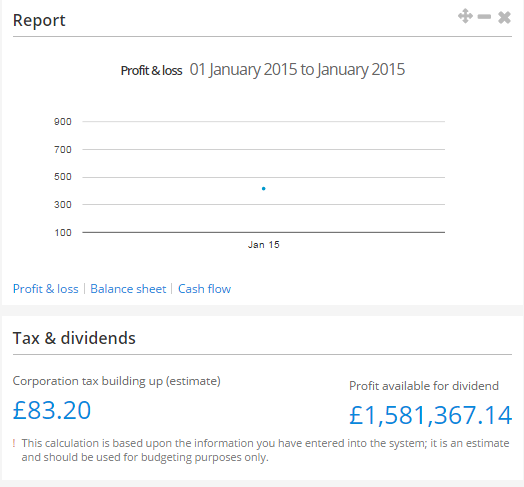
Task: Click the Jan 15 x-axis label
Action: (x=264, y=245)
